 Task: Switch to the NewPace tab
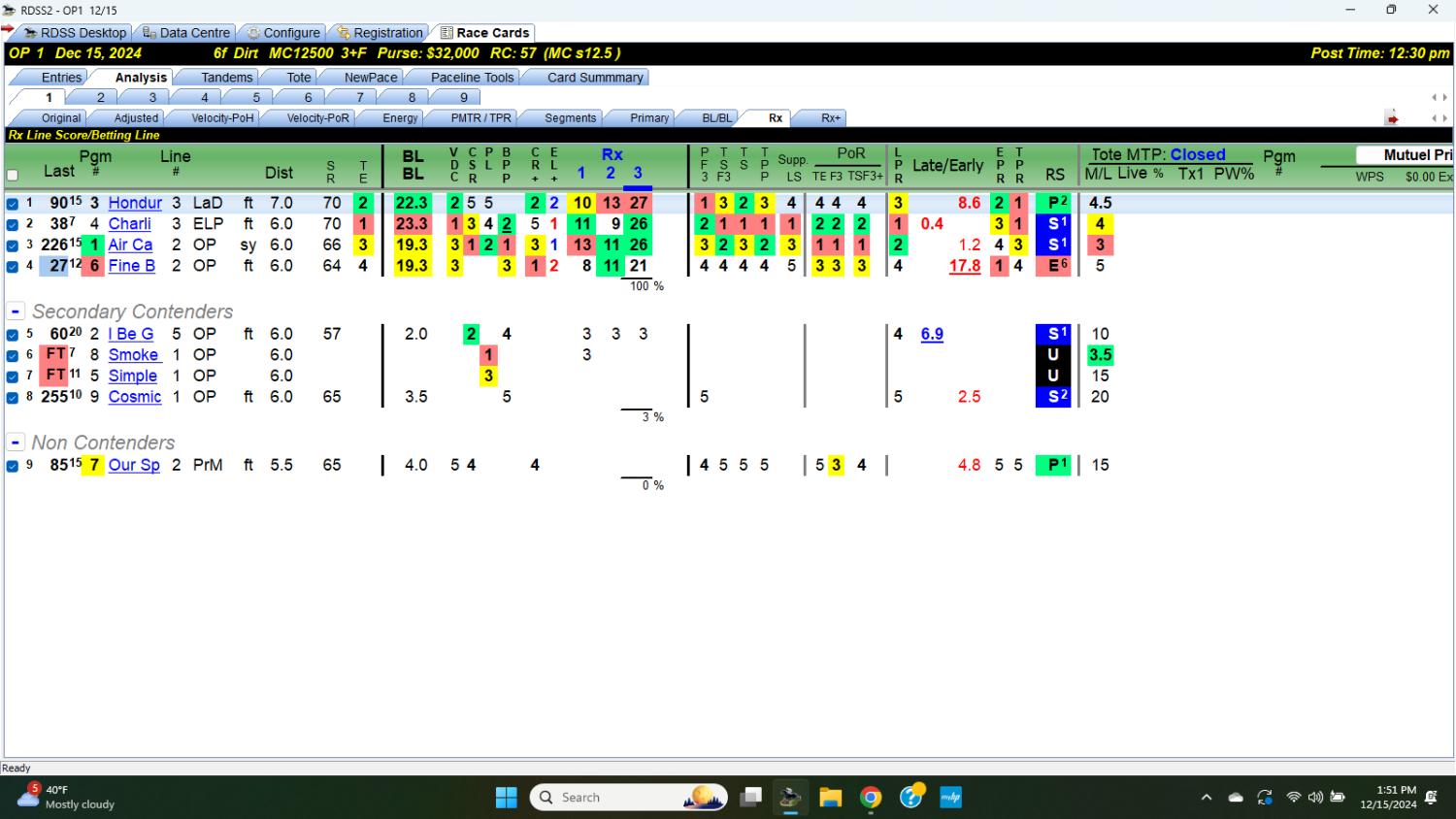(x=370, y=78)
